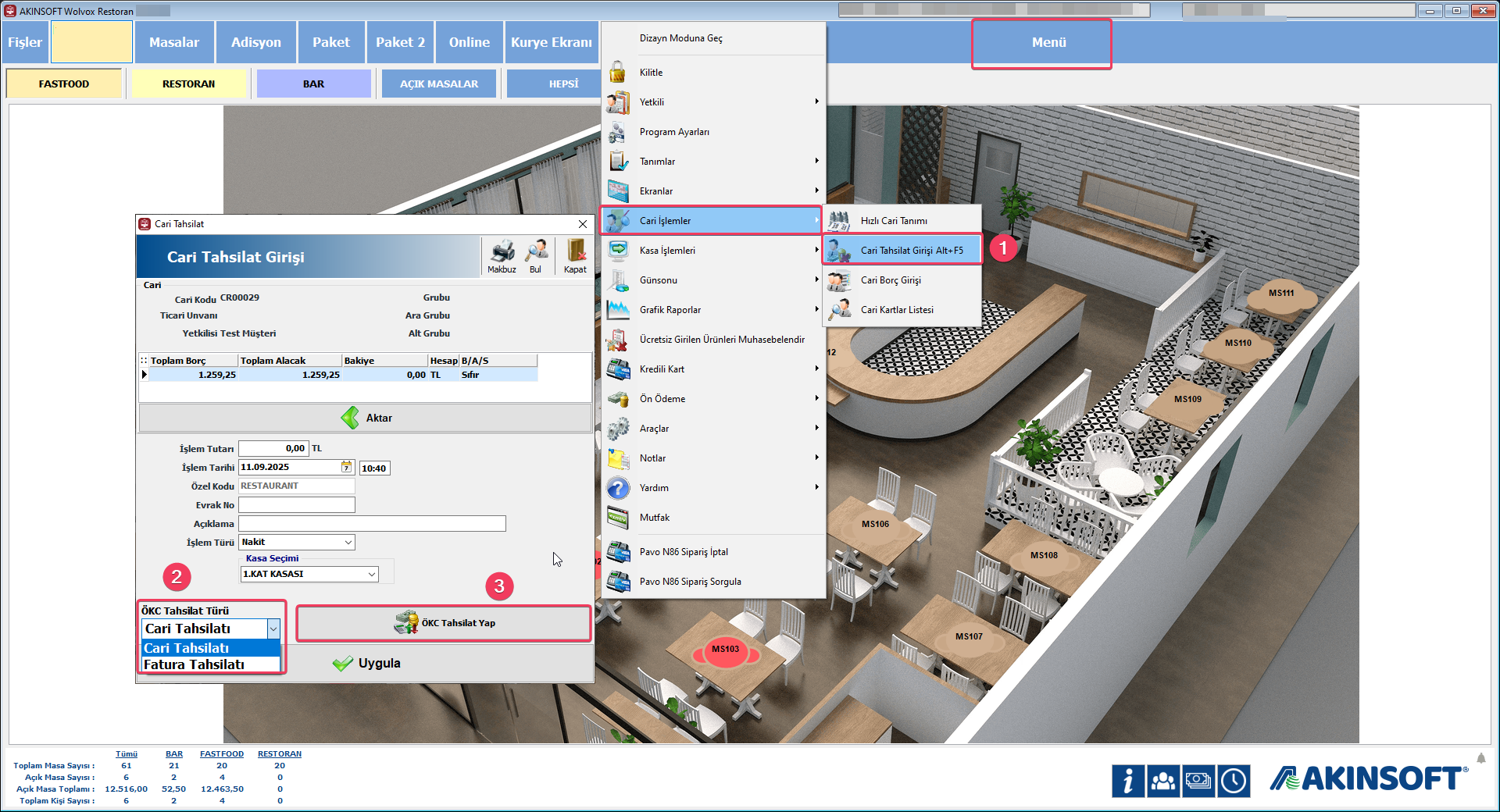Viewport: 1500px width, 812px height.
Task: Switch to the Adisyon tab
Action: pos(255,42)
